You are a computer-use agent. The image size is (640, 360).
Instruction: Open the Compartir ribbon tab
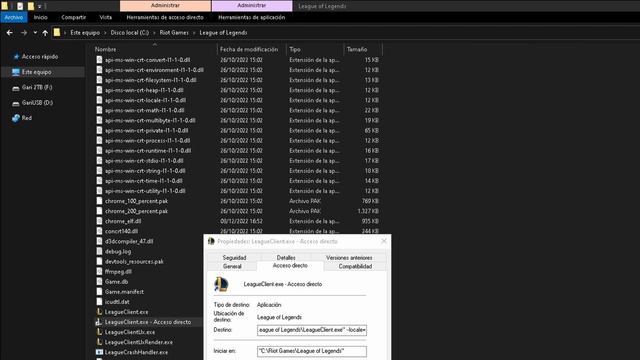(74, 17)
